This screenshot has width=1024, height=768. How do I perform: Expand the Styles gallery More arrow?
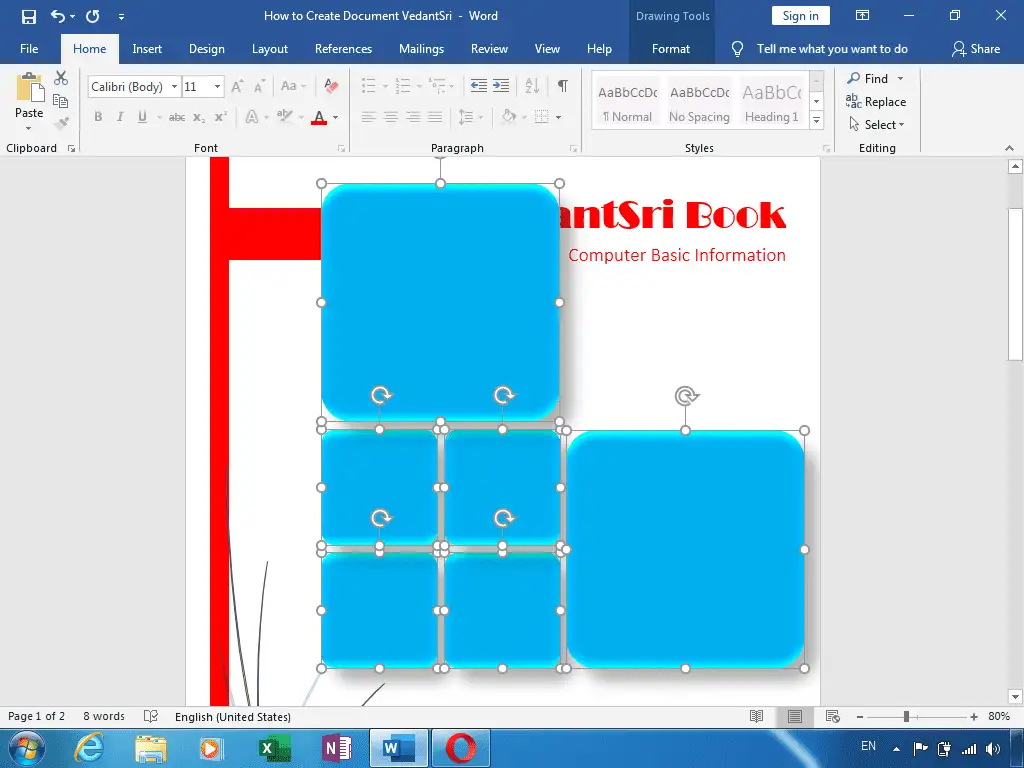tap(816, 120)
